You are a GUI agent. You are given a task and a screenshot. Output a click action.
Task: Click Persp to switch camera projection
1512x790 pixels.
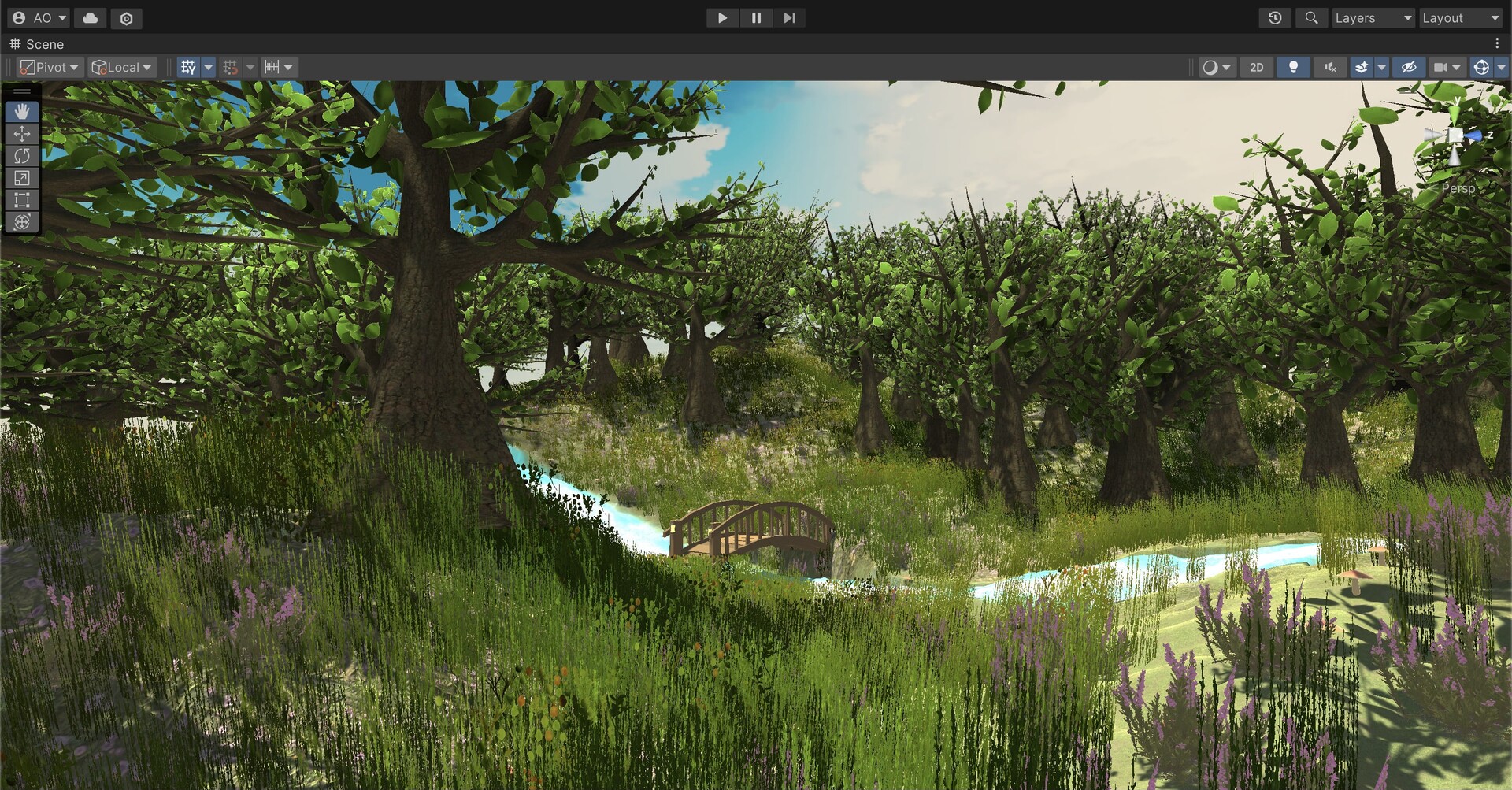[x=1459, y=188]
